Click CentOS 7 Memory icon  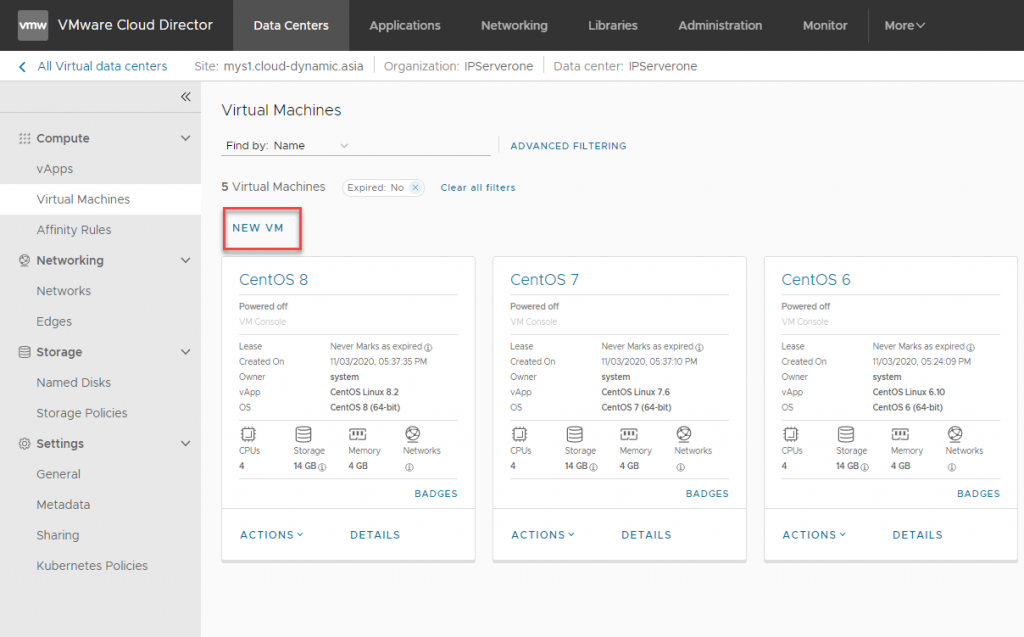coord(629,434)
